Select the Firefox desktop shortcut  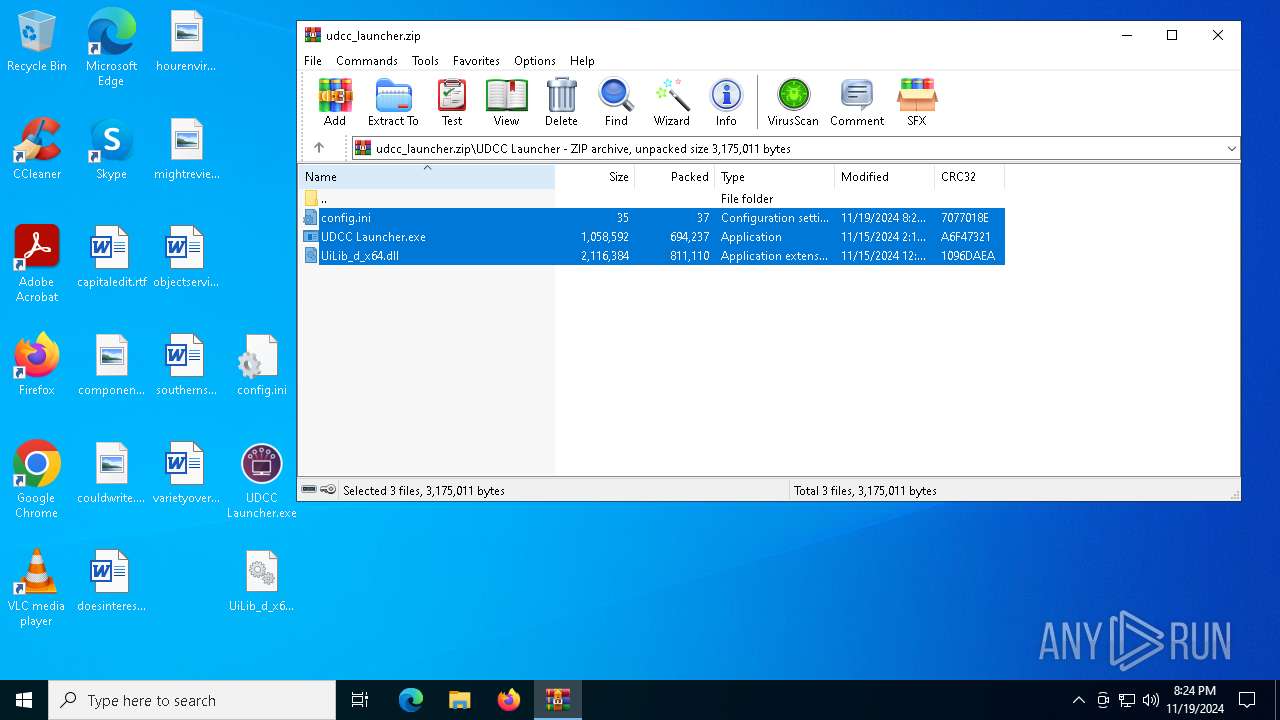pyautogui.click(x=37, y=365)
